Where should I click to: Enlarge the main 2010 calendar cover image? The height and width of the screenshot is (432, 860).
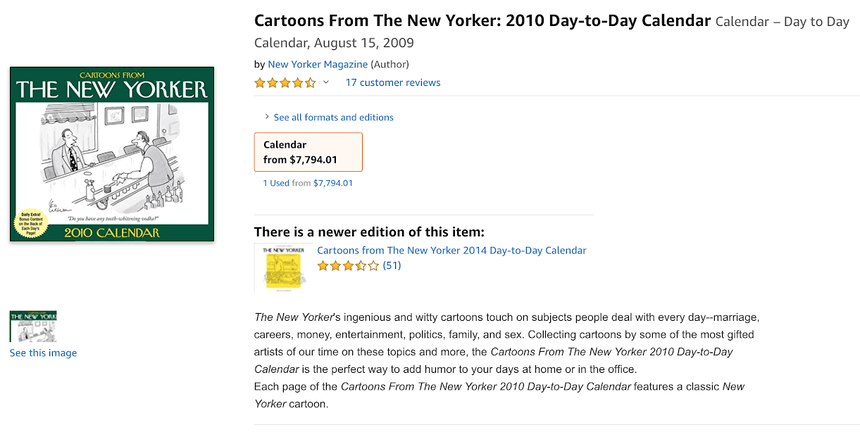click(x=112, y=154)
